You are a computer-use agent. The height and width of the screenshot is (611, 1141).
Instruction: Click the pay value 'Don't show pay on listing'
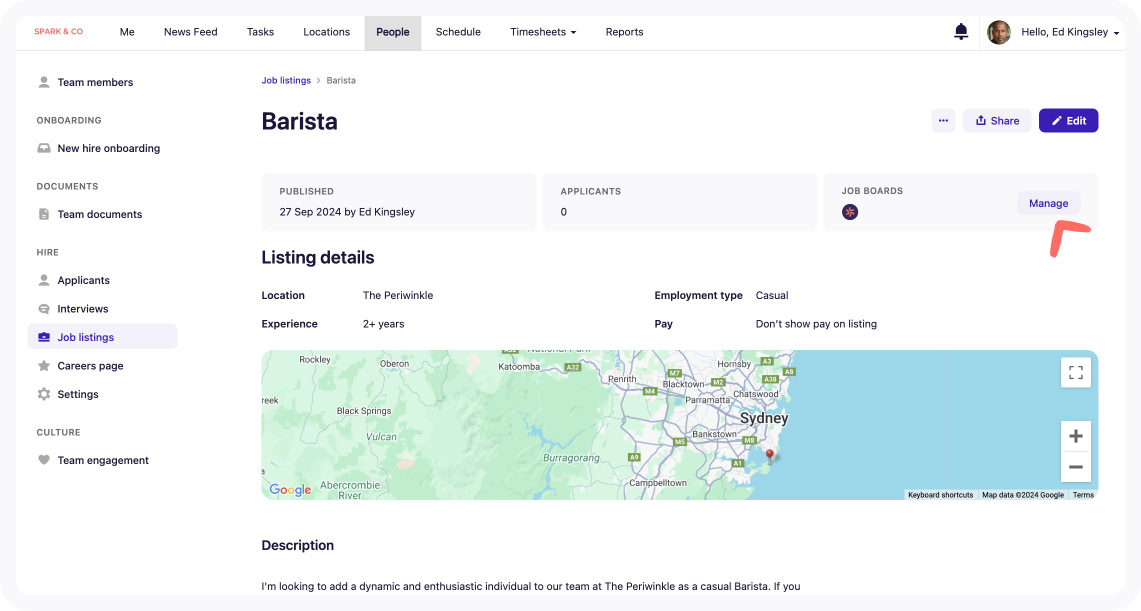816,324
